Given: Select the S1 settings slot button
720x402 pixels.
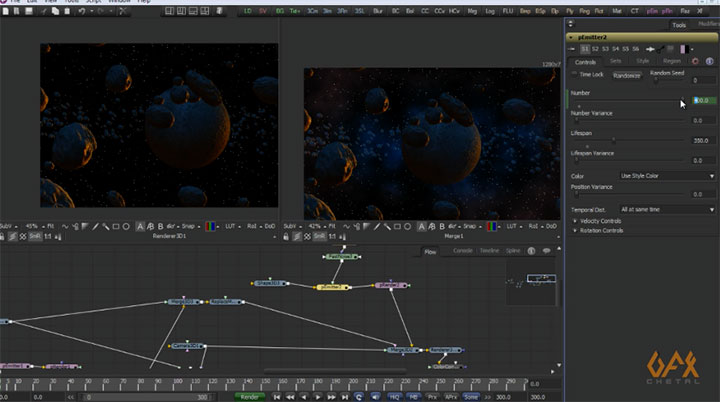Looking at the screenshot, I should [585, 49].
